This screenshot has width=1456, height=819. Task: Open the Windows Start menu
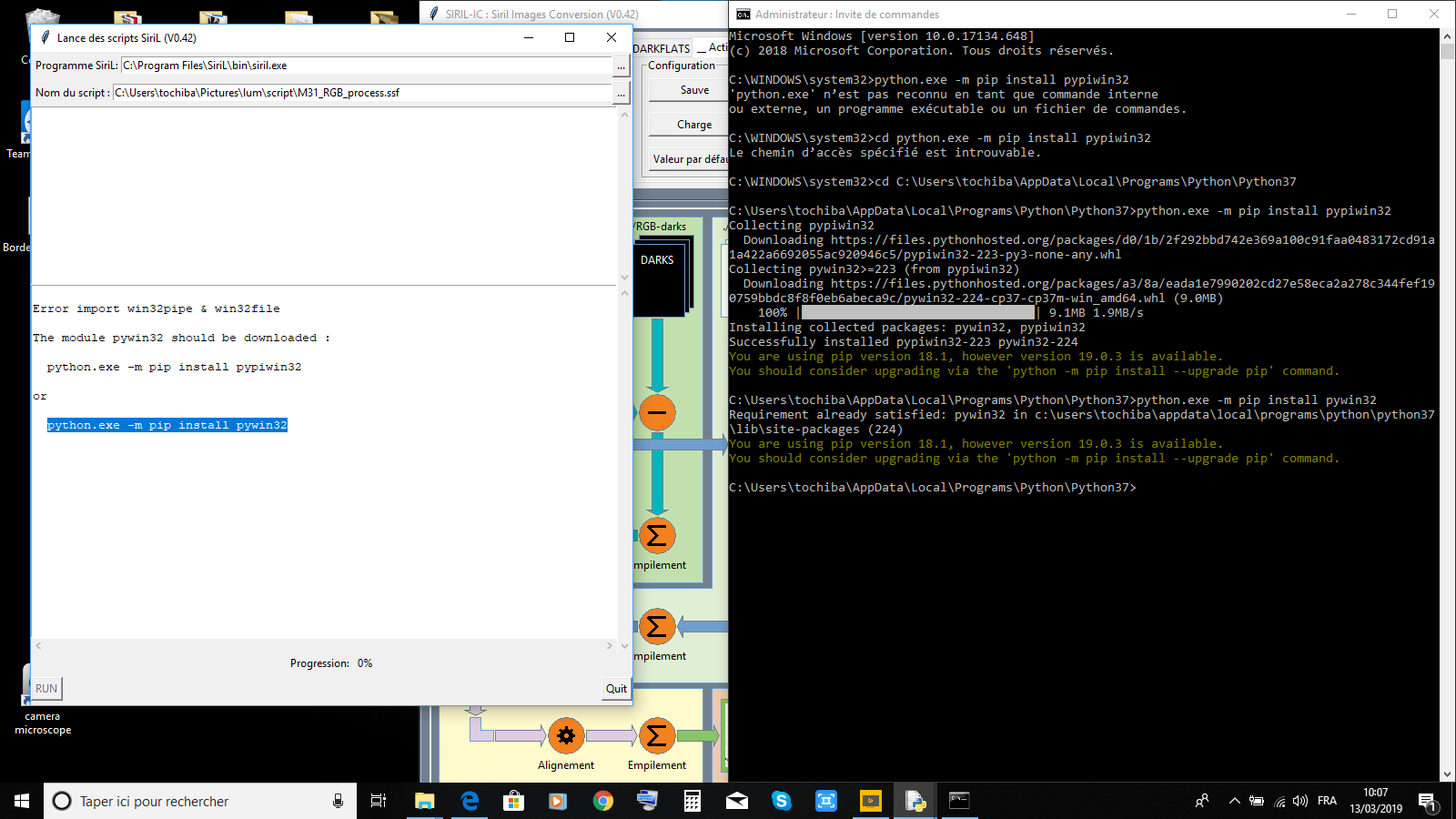click(22, 801)
